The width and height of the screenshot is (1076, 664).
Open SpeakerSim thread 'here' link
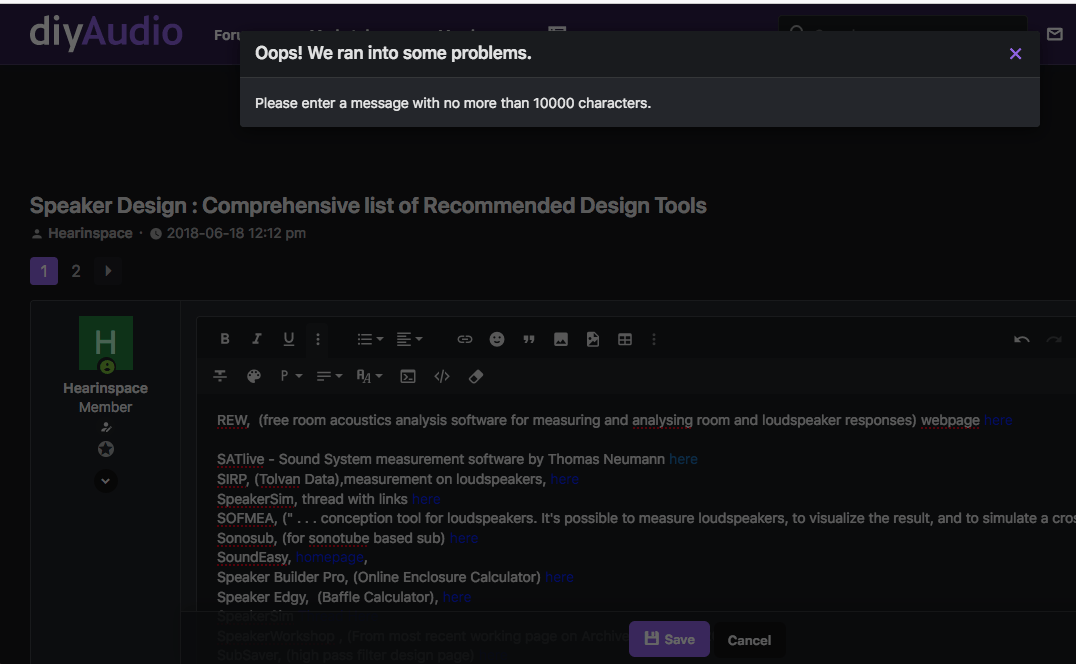click(426, 499)
